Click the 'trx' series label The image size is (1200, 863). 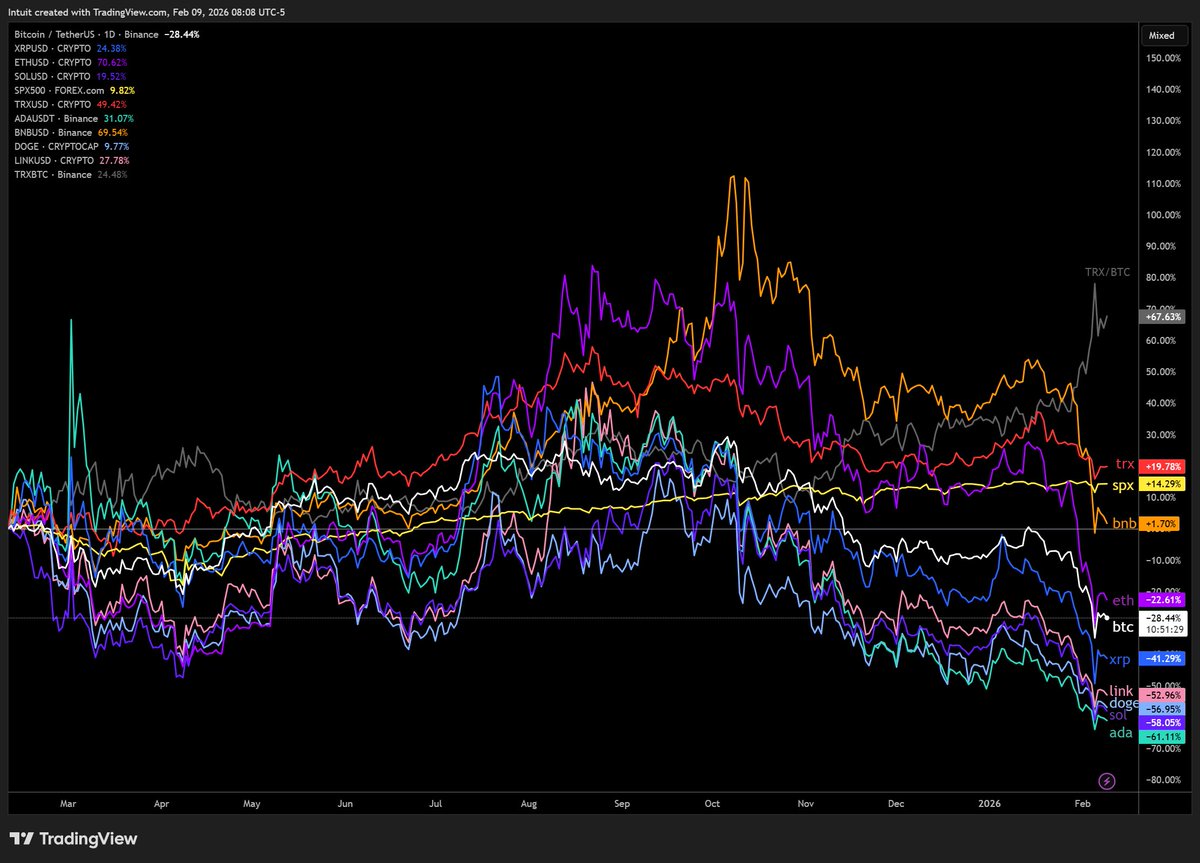(x=1125, y=464)
